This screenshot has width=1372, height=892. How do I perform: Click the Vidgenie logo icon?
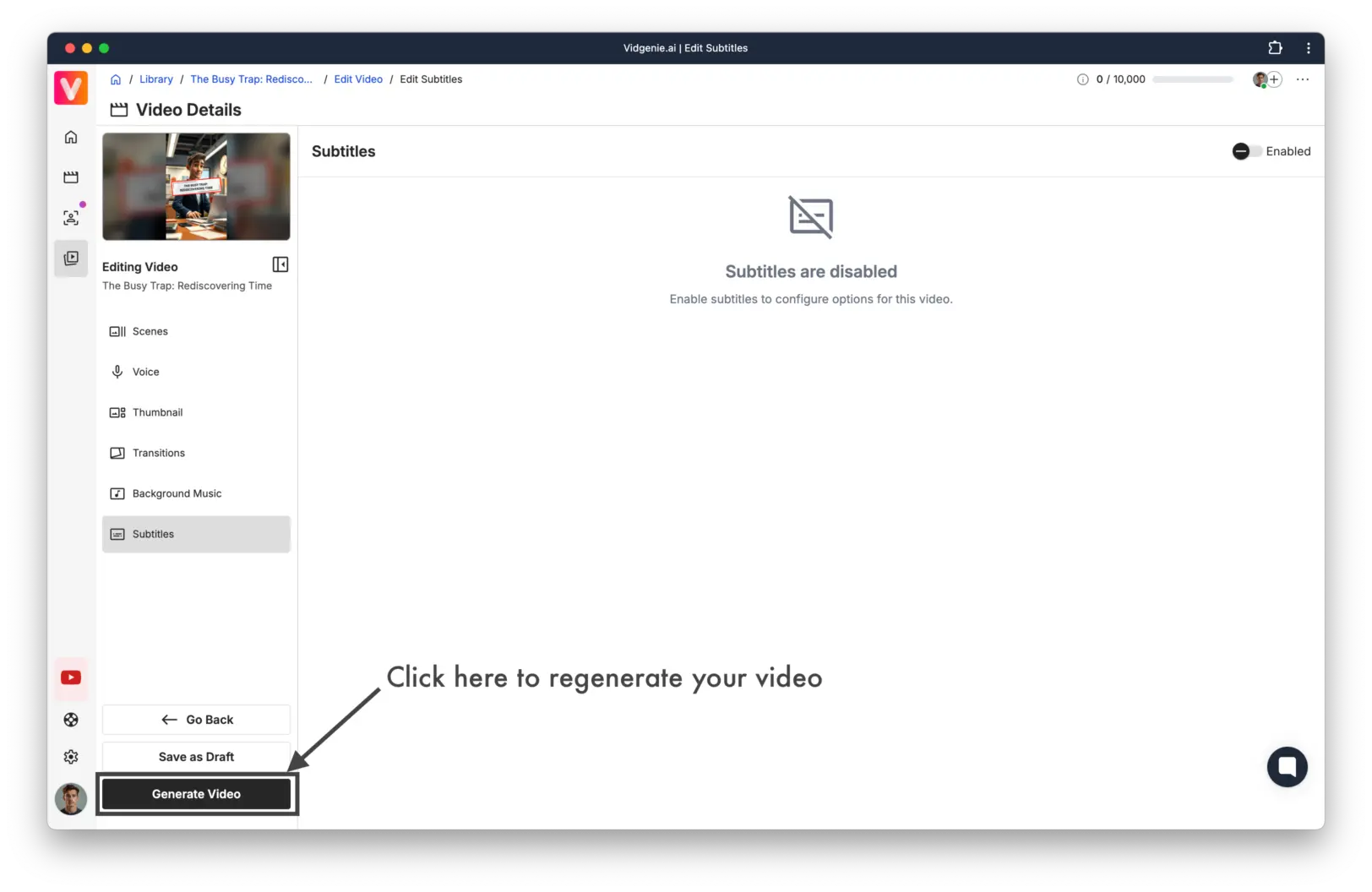71,88
